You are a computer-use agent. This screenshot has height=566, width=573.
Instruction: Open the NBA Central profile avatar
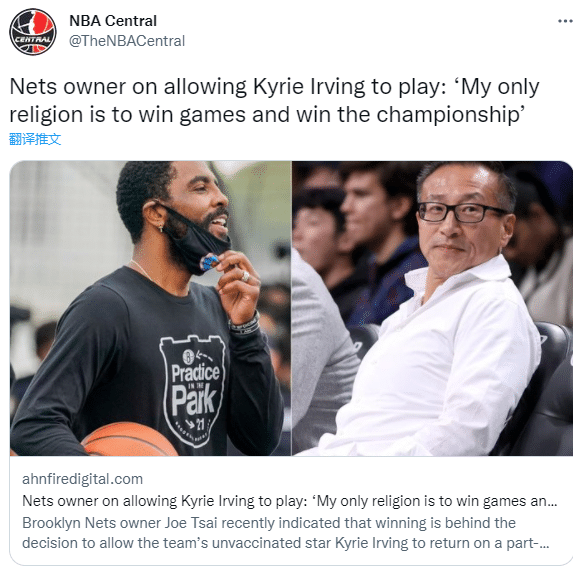coord(33,32)
